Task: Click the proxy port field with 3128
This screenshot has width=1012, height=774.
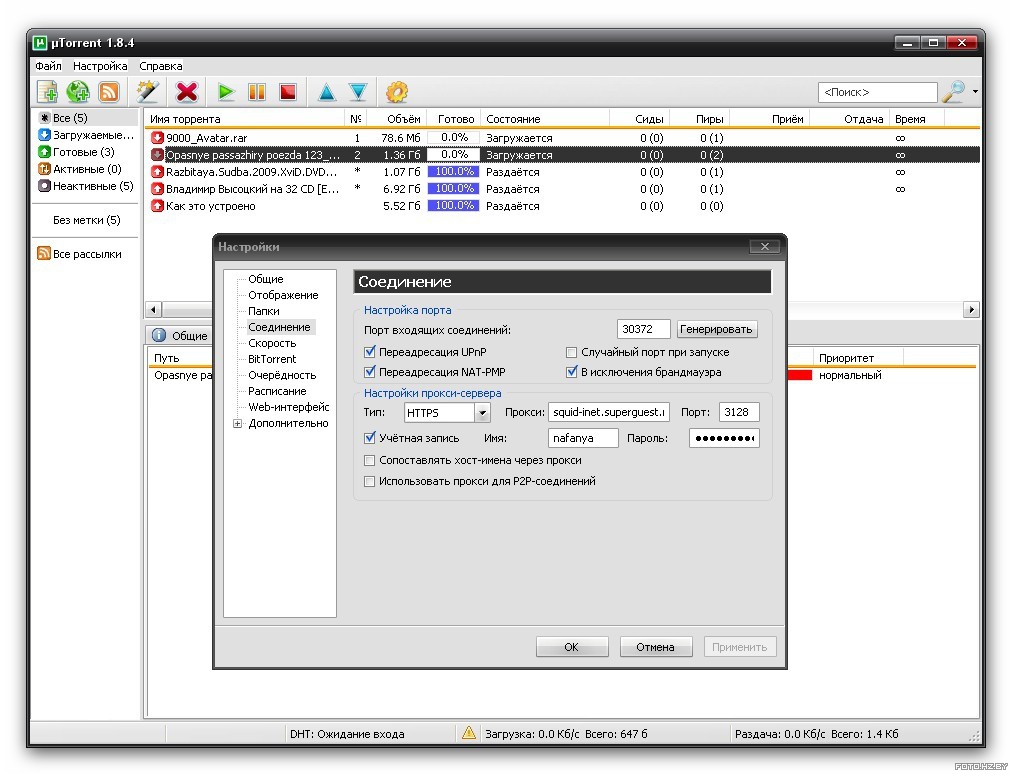Action: coord(739,412)
